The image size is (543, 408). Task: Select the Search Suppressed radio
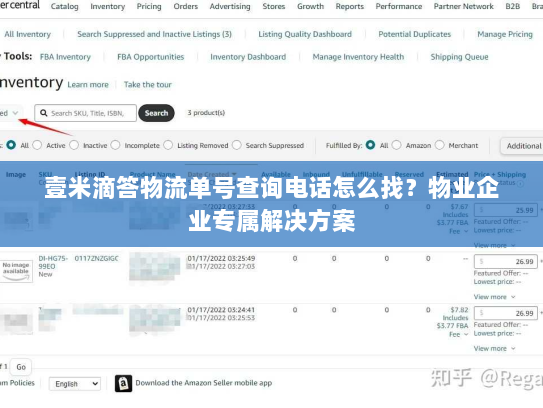tap(237, 145)
